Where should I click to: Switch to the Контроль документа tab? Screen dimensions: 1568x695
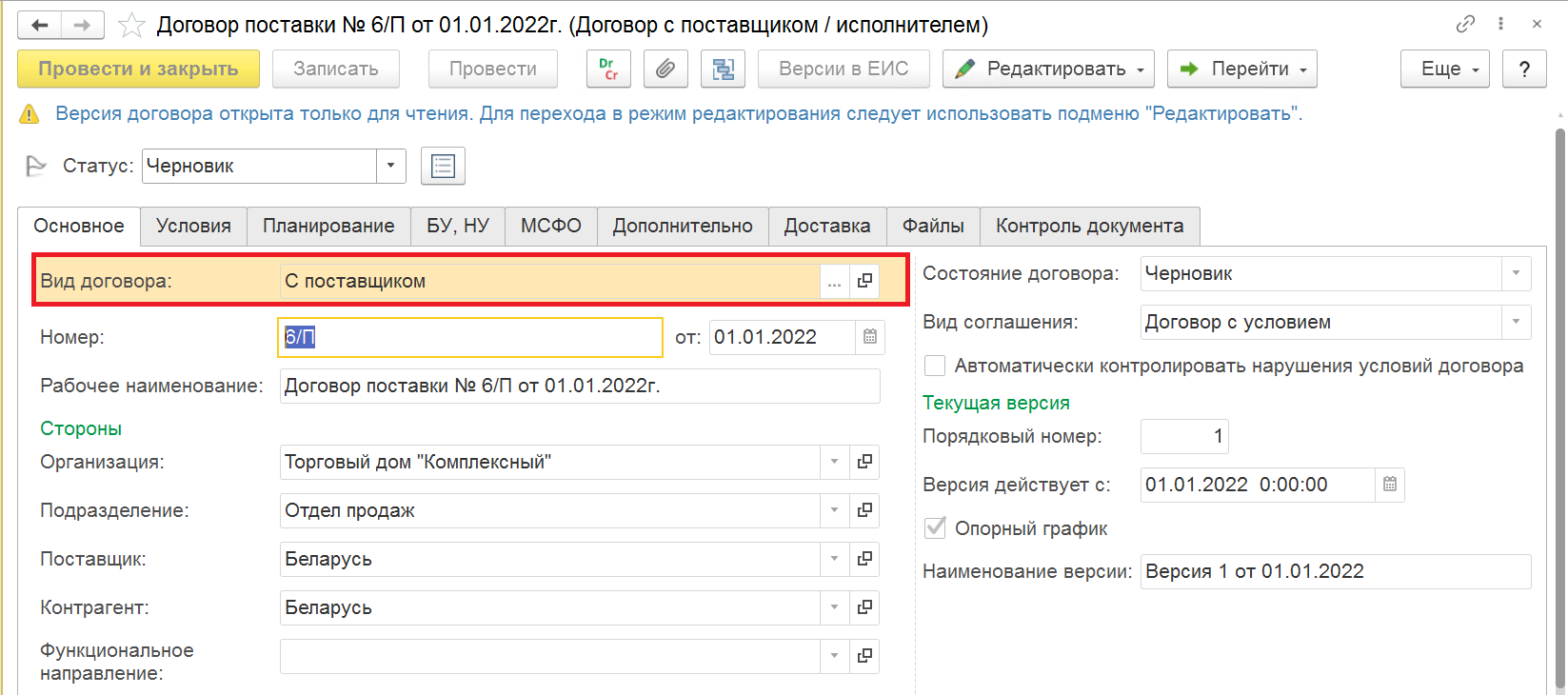[x=1090, y=226]
